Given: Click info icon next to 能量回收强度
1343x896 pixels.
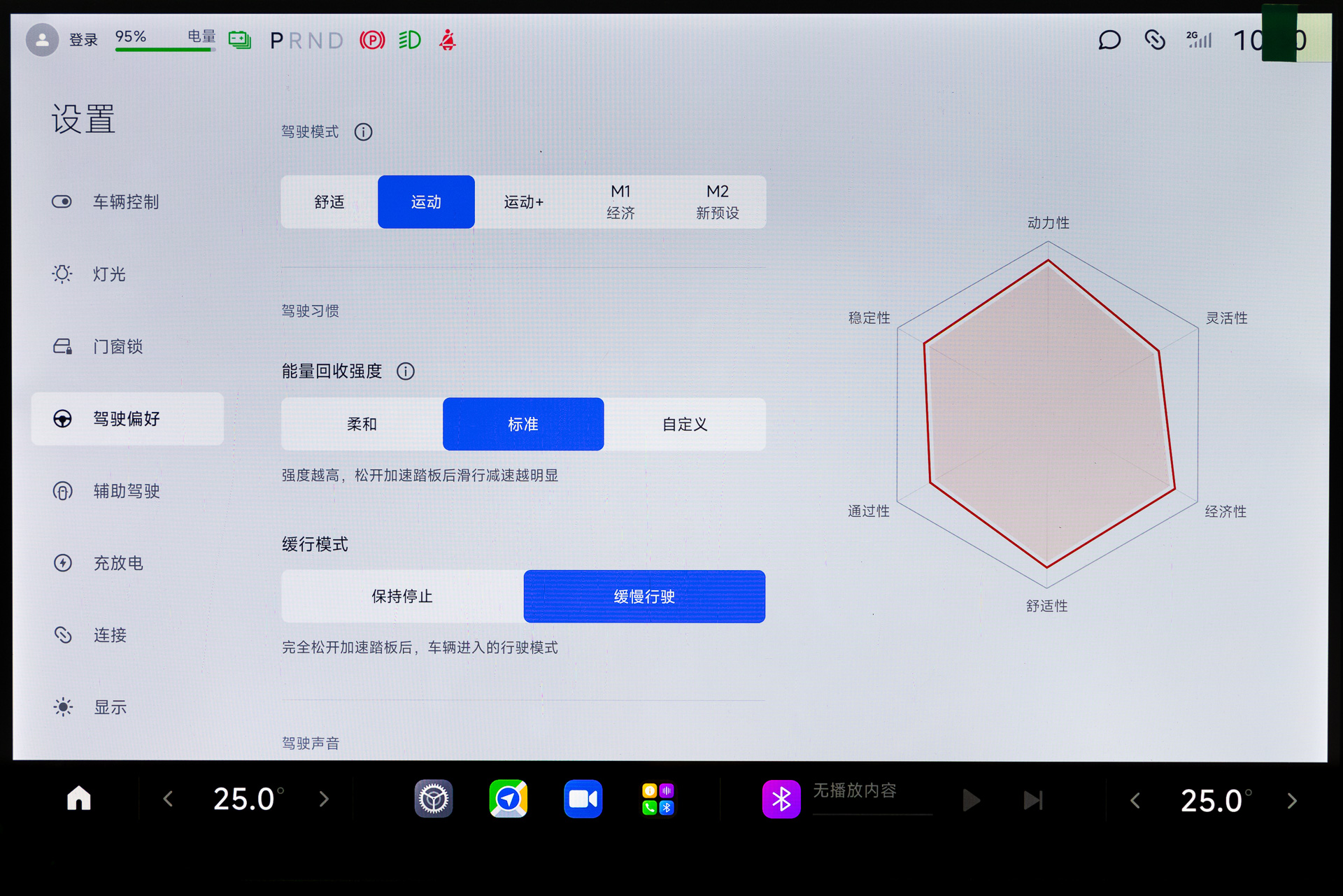Looking at the screenshot, I should click(x=406, y=371).
